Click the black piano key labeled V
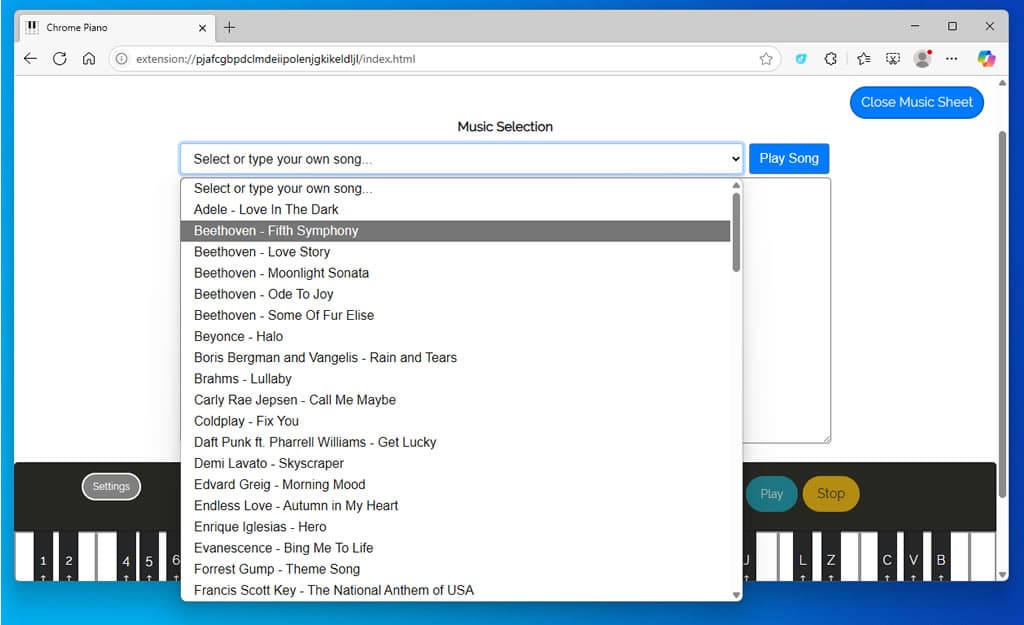Viewport: 1024px width, 625px height. [913, 556]
